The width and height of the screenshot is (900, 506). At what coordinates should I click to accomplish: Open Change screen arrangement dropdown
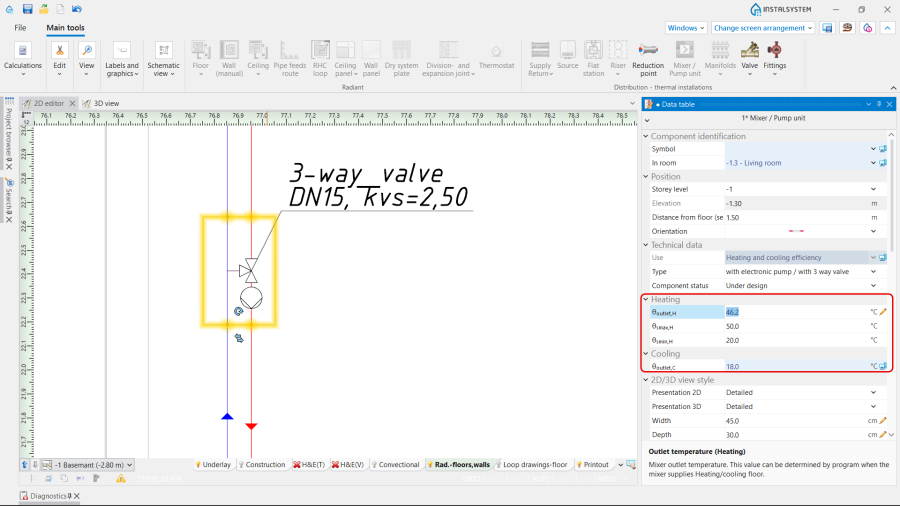click(x=763, y=28)
